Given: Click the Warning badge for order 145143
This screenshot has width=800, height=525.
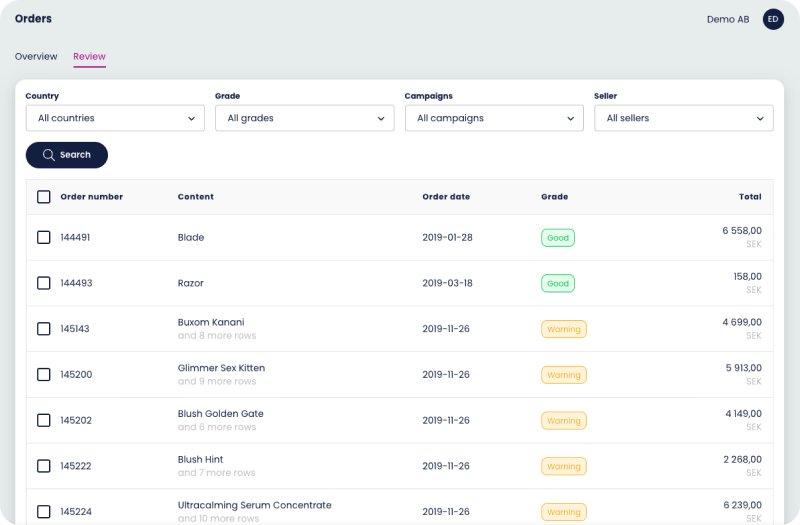Looking at the screenshot, I should click(x=563, y=329).
